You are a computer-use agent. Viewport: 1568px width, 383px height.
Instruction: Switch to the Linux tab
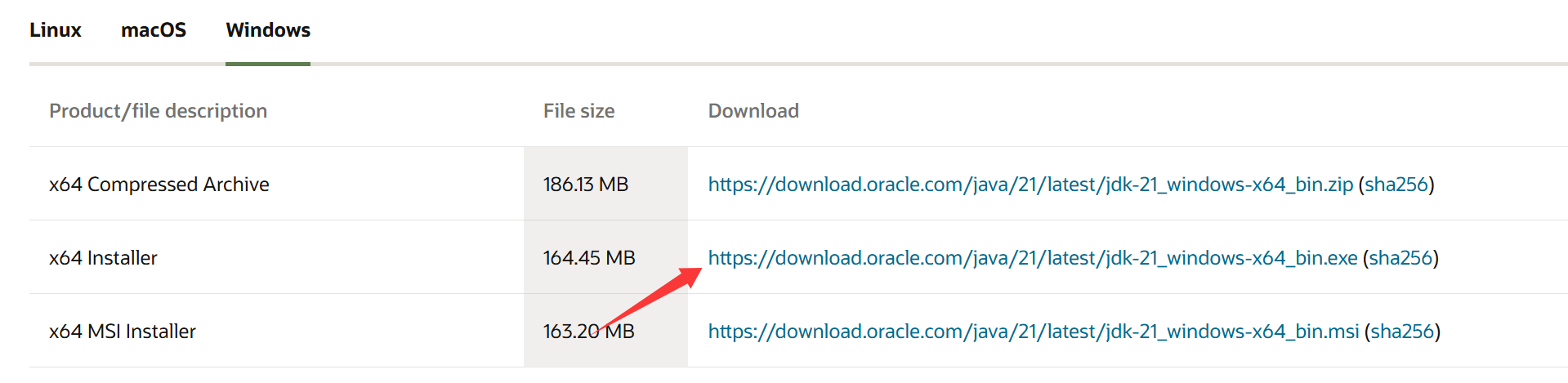point(56,30)
